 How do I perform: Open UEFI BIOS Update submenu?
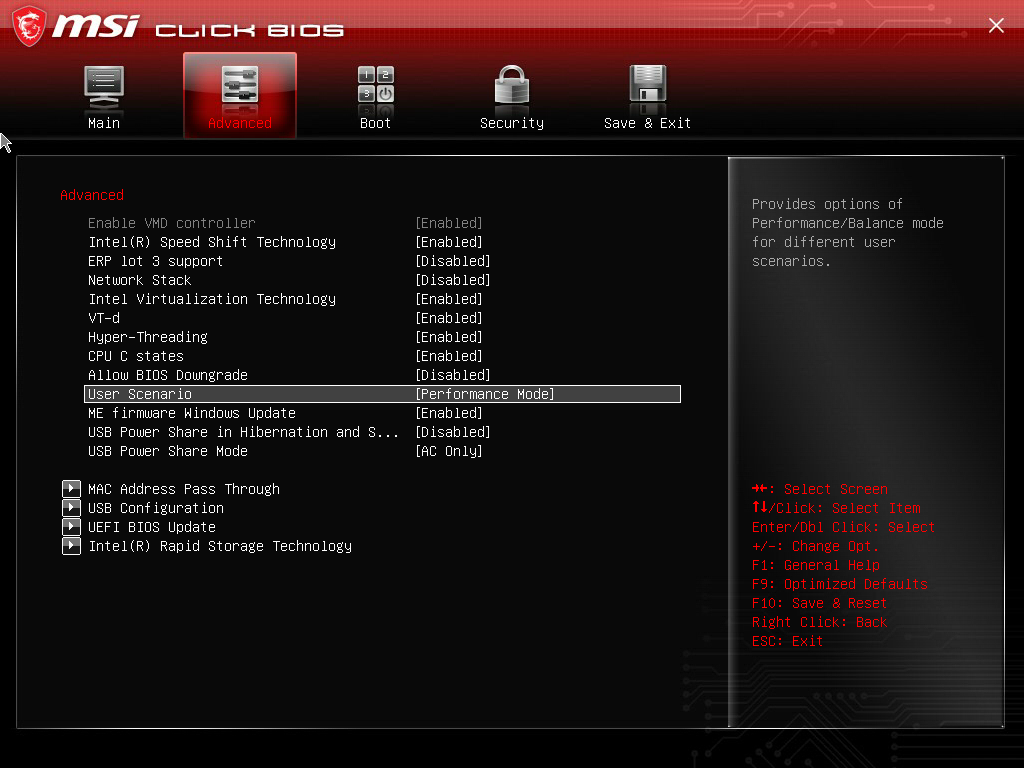152,527
